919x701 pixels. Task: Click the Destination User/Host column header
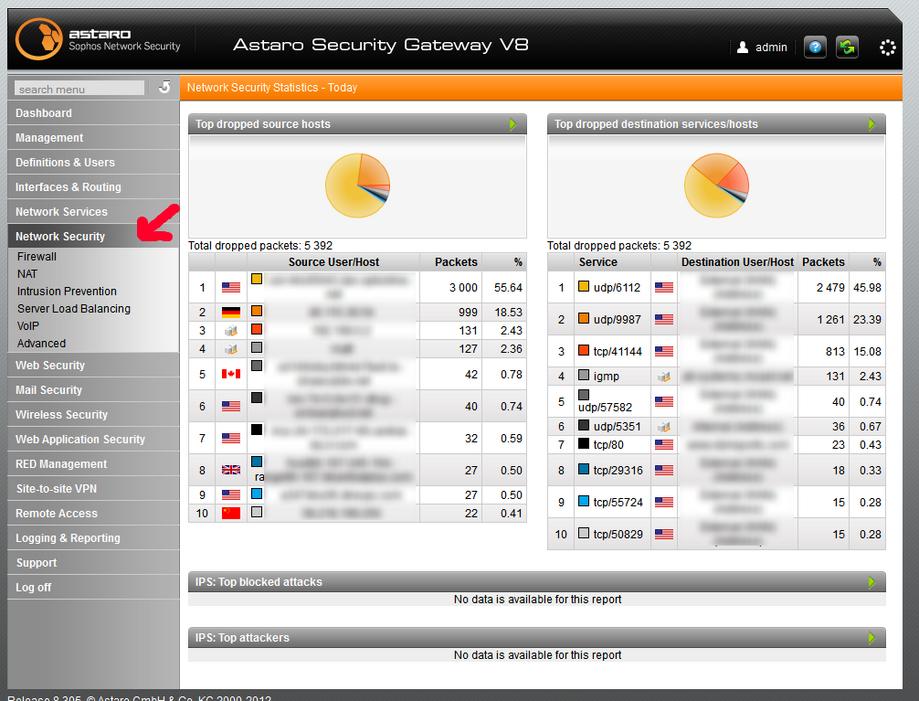coord(737,262)
